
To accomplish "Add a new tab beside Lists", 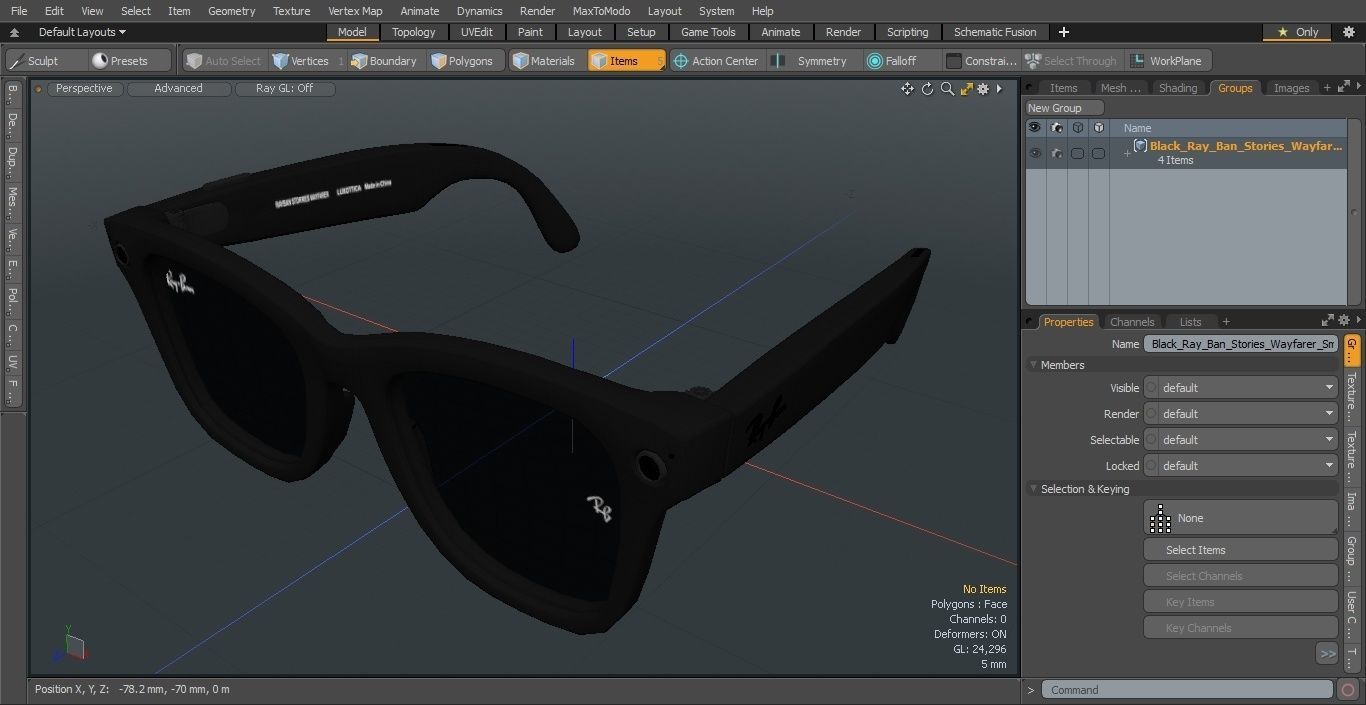I will click(1226, 322).
